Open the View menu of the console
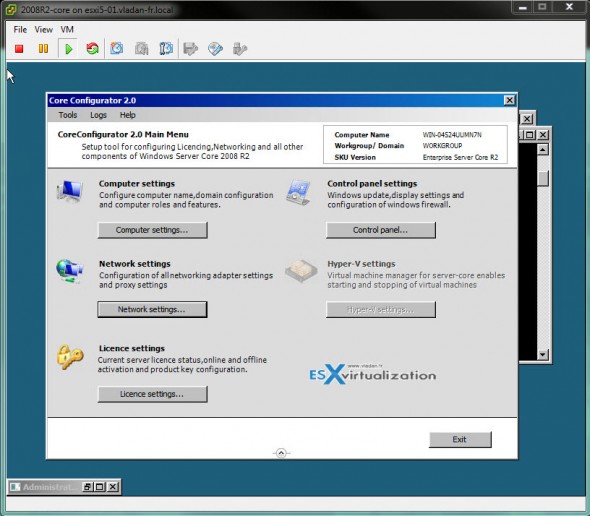 point(44,29)
